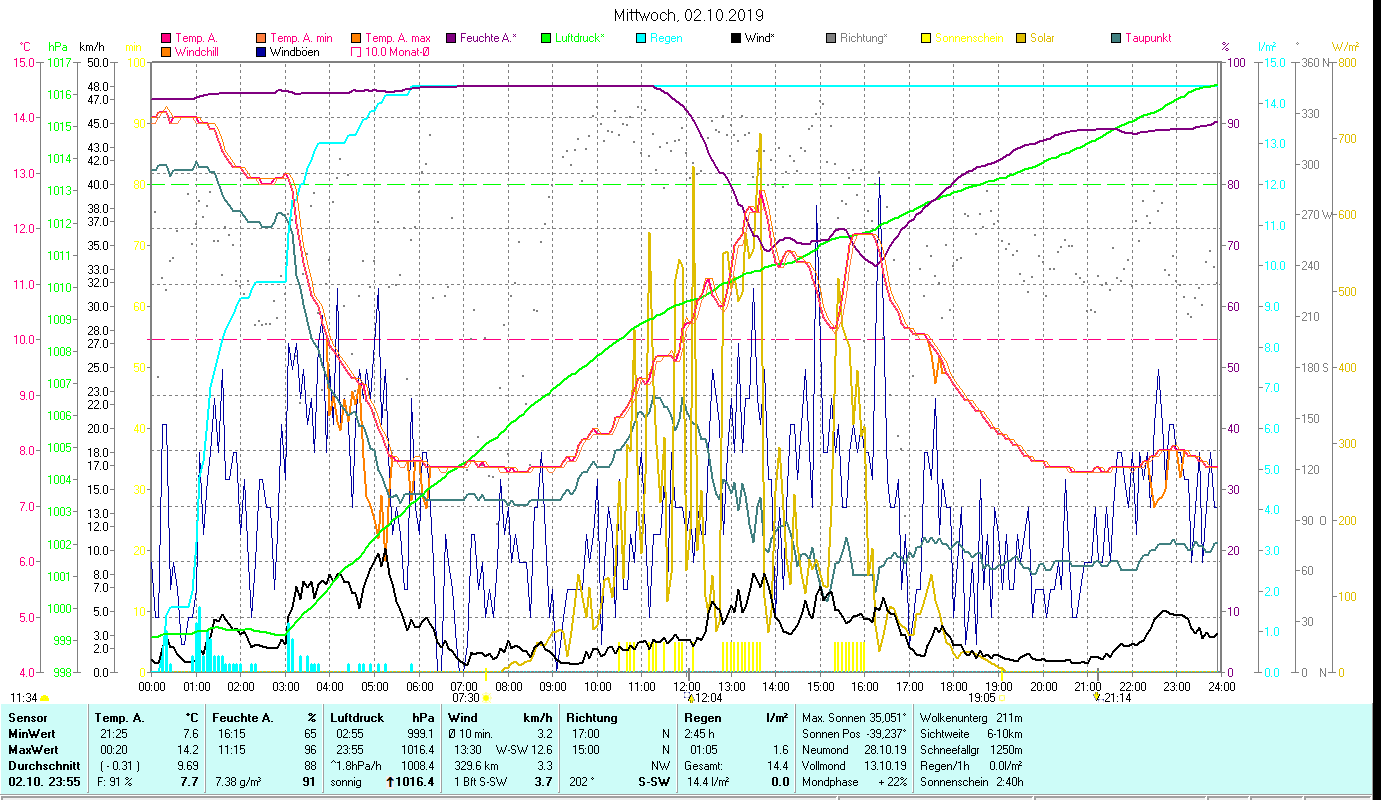Image resolution: width=1381 pixels, height=800 pixels.
Task: Click the 7.38 g/m³ humidity value
Action: [239, 782]
